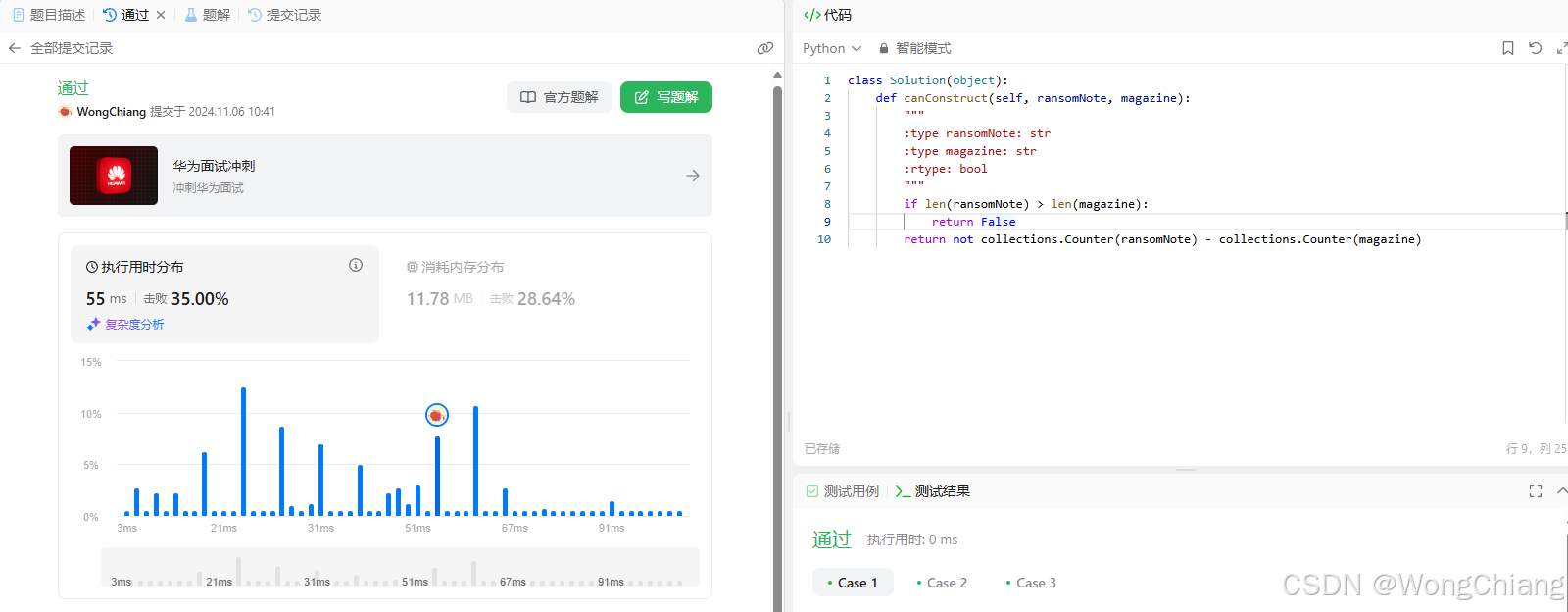Select the 通过 submission tab
The image size is (1568, 612).
(x=126, y=15)
